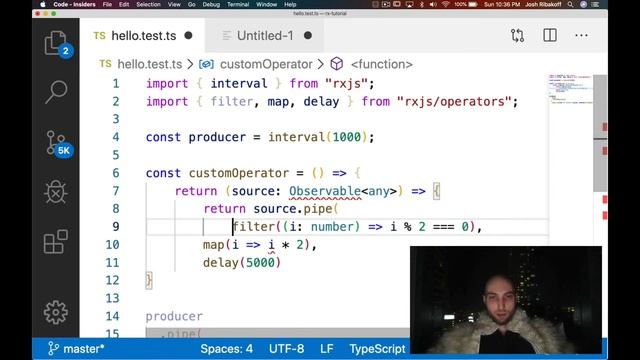Click 'customOperator' on line 6

pos(238,173)
